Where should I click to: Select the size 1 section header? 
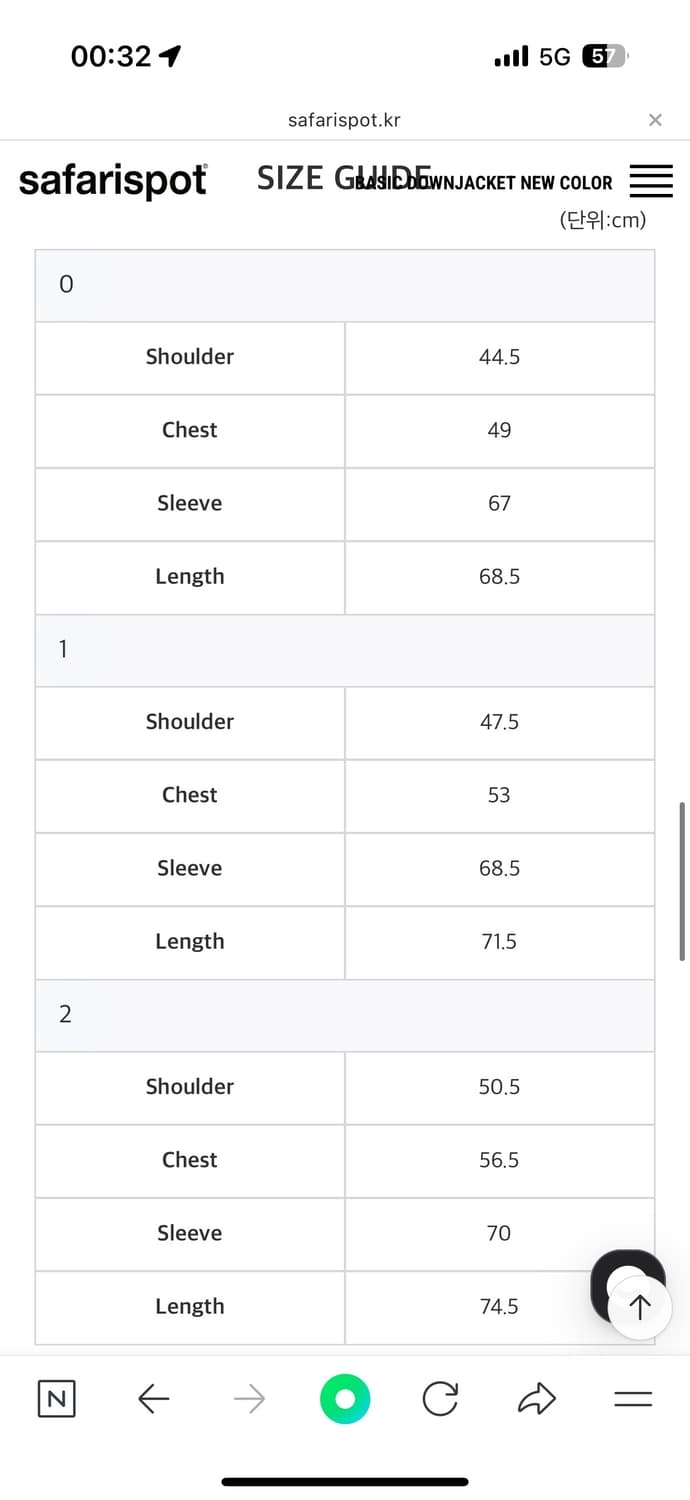[x=345, y=650]
